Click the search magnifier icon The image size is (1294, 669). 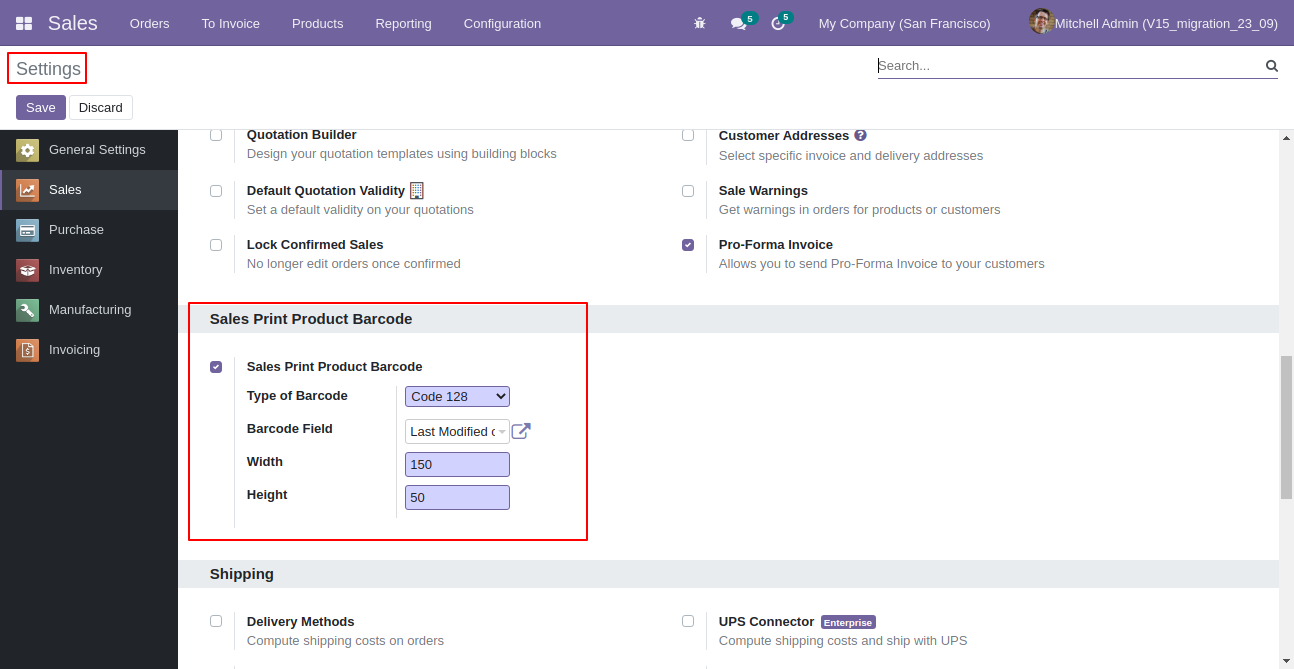pyautogui.click(x=1272, y=66)
